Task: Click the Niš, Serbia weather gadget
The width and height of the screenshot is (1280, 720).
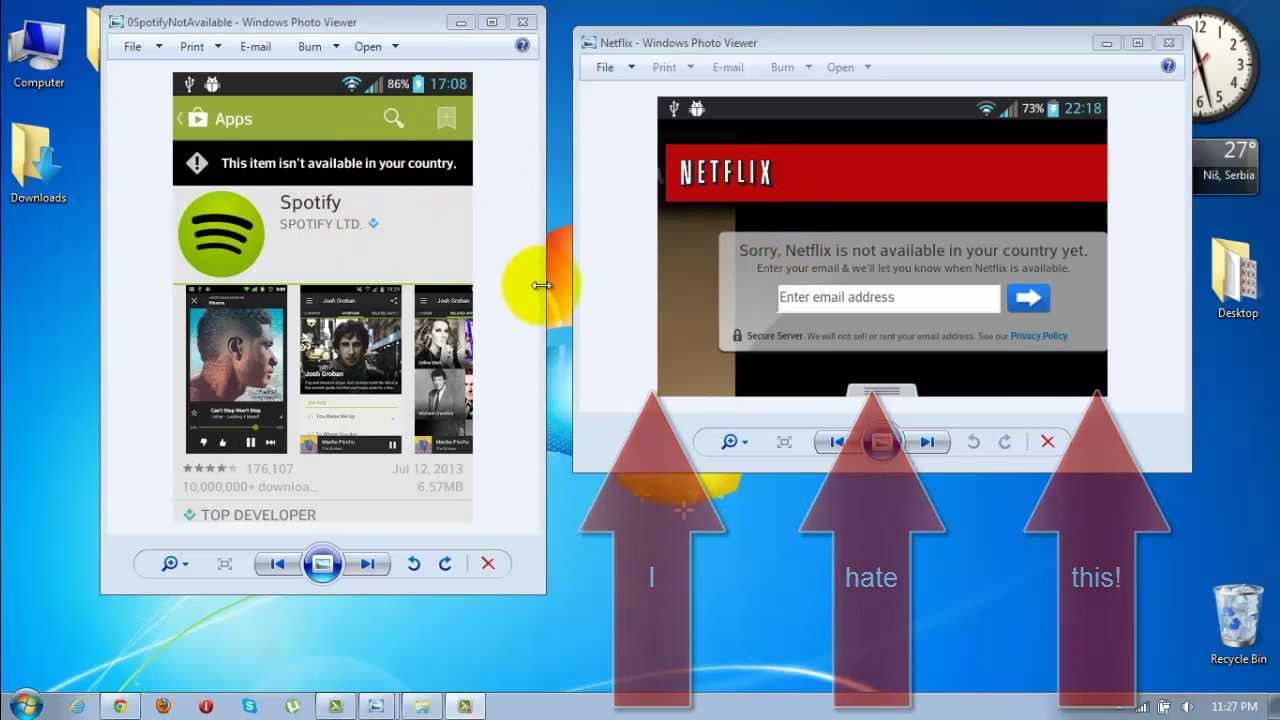Action: tap(1227, 165)
